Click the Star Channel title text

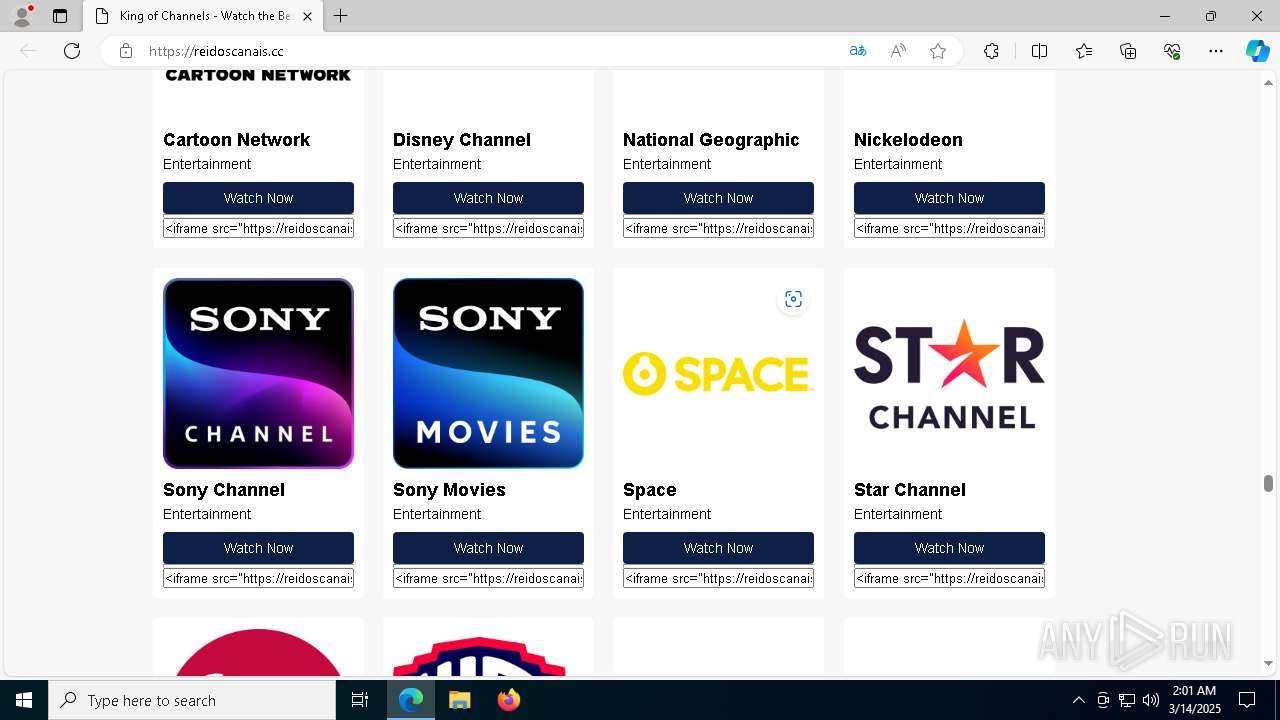pos(909,490)
